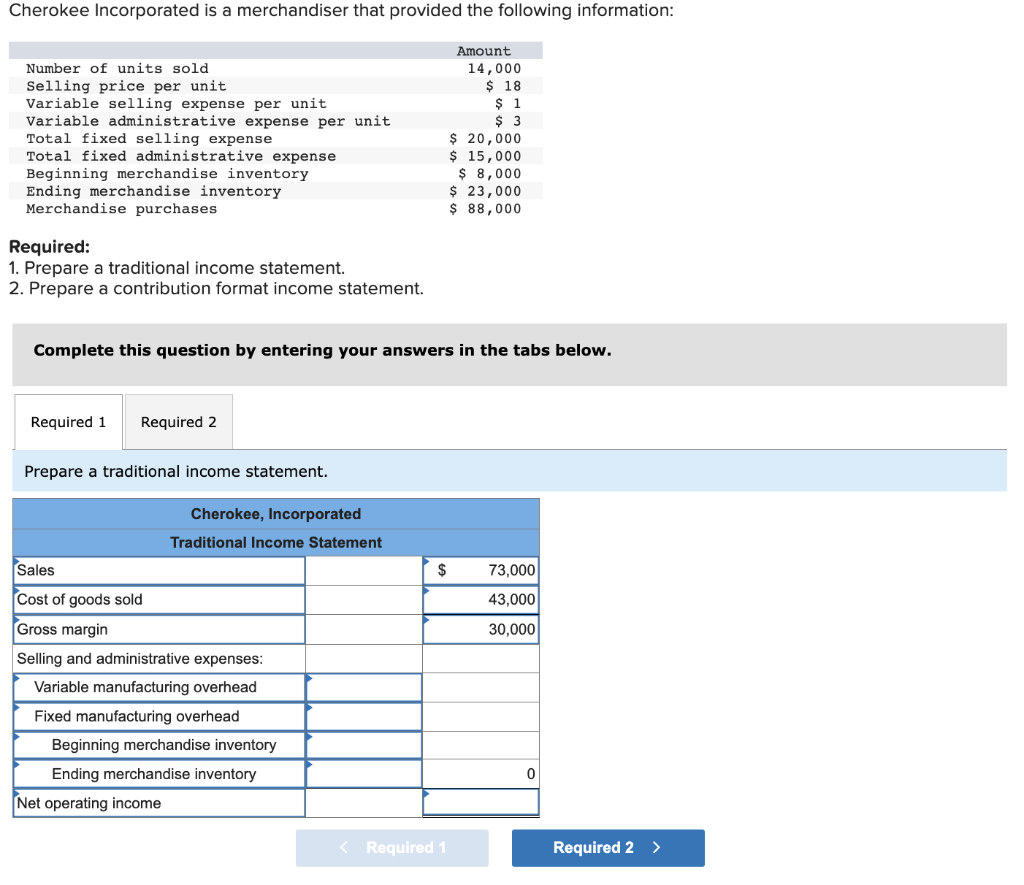Select the Sales amount field showing 73,000
This screenshot has width=1024, height=885.
click(x=481, y=570)
